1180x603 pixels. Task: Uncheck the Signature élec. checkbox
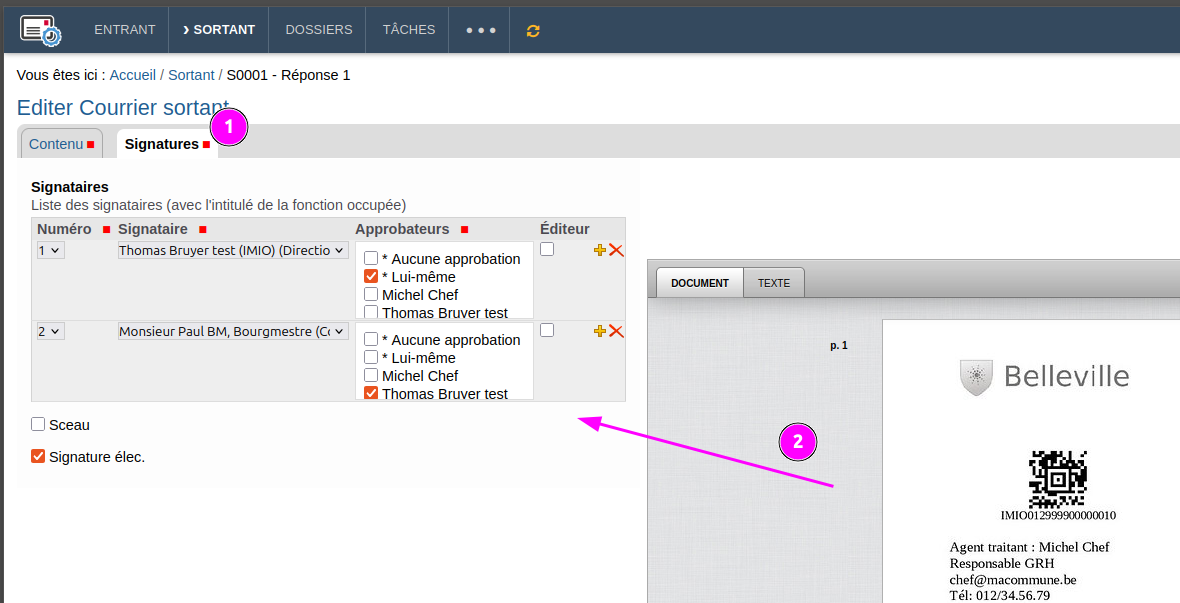click(x=38, y=457)
